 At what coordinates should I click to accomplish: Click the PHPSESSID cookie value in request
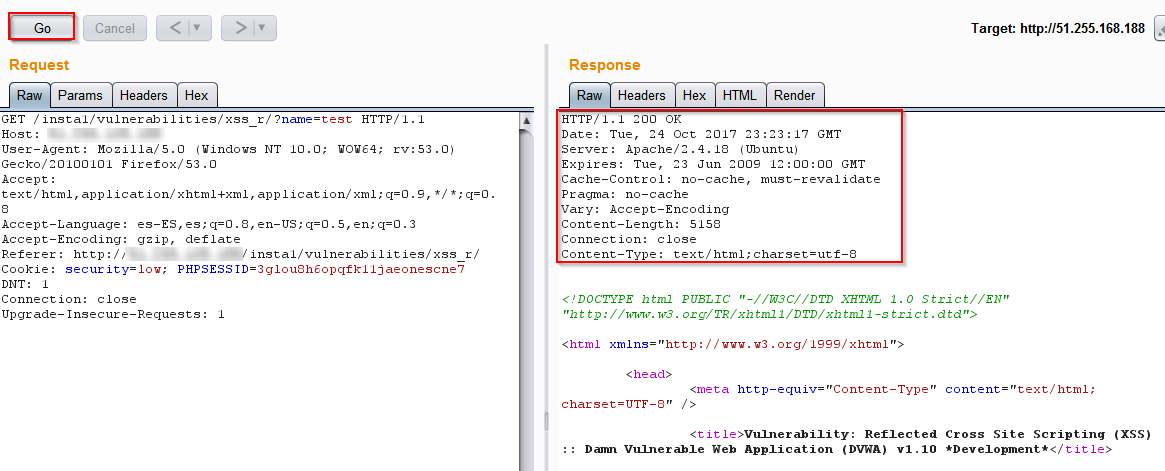tap(360, 269)
